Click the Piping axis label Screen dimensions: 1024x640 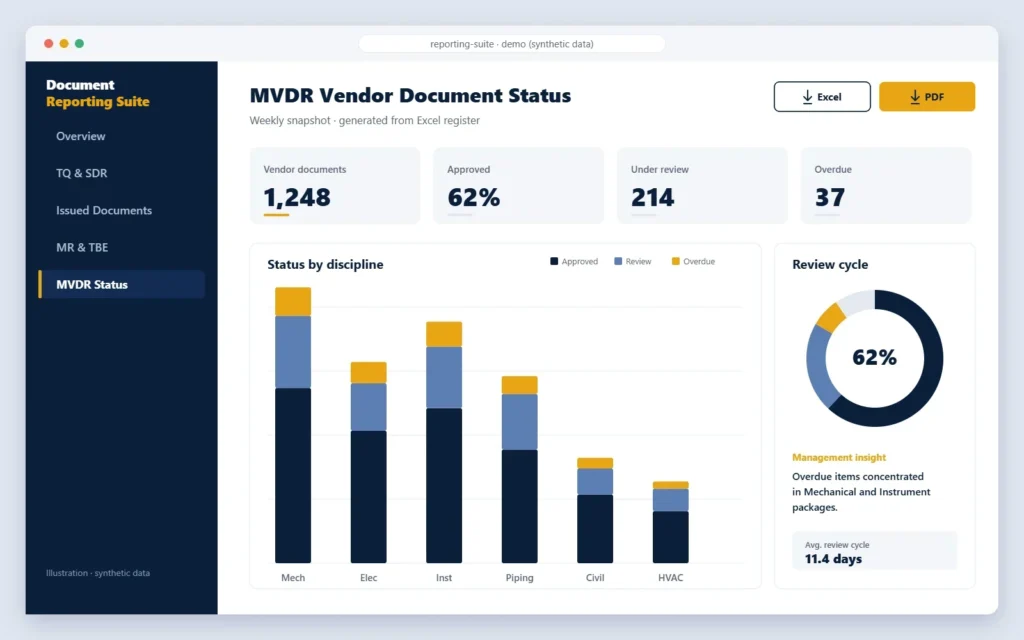(x=519, y=578)
